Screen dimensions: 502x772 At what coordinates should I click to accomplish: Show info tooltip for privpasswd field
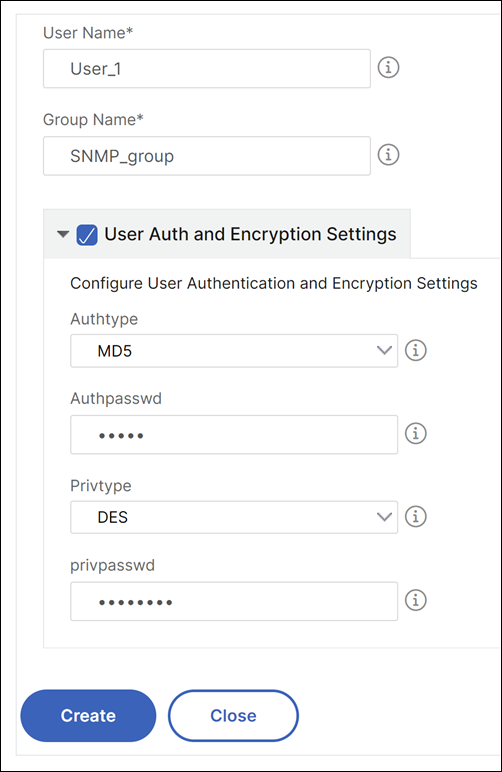tap(415, 600)
